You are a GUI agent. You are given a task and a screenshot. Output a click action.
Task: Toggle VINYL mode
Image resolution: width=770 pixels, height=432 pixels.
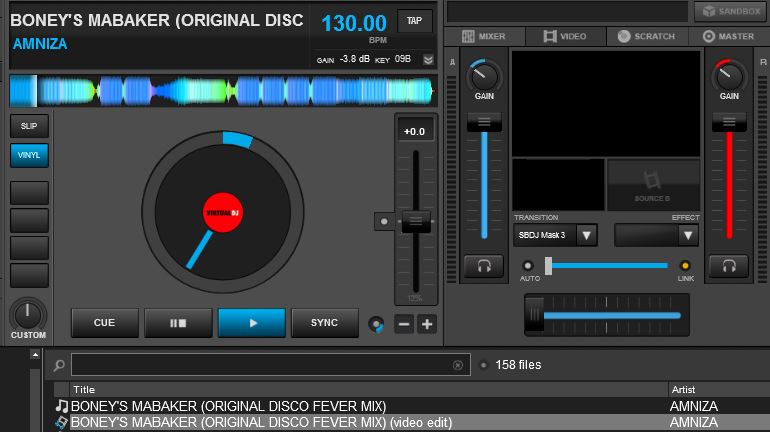pyautogui.click(x=29, y=155)
